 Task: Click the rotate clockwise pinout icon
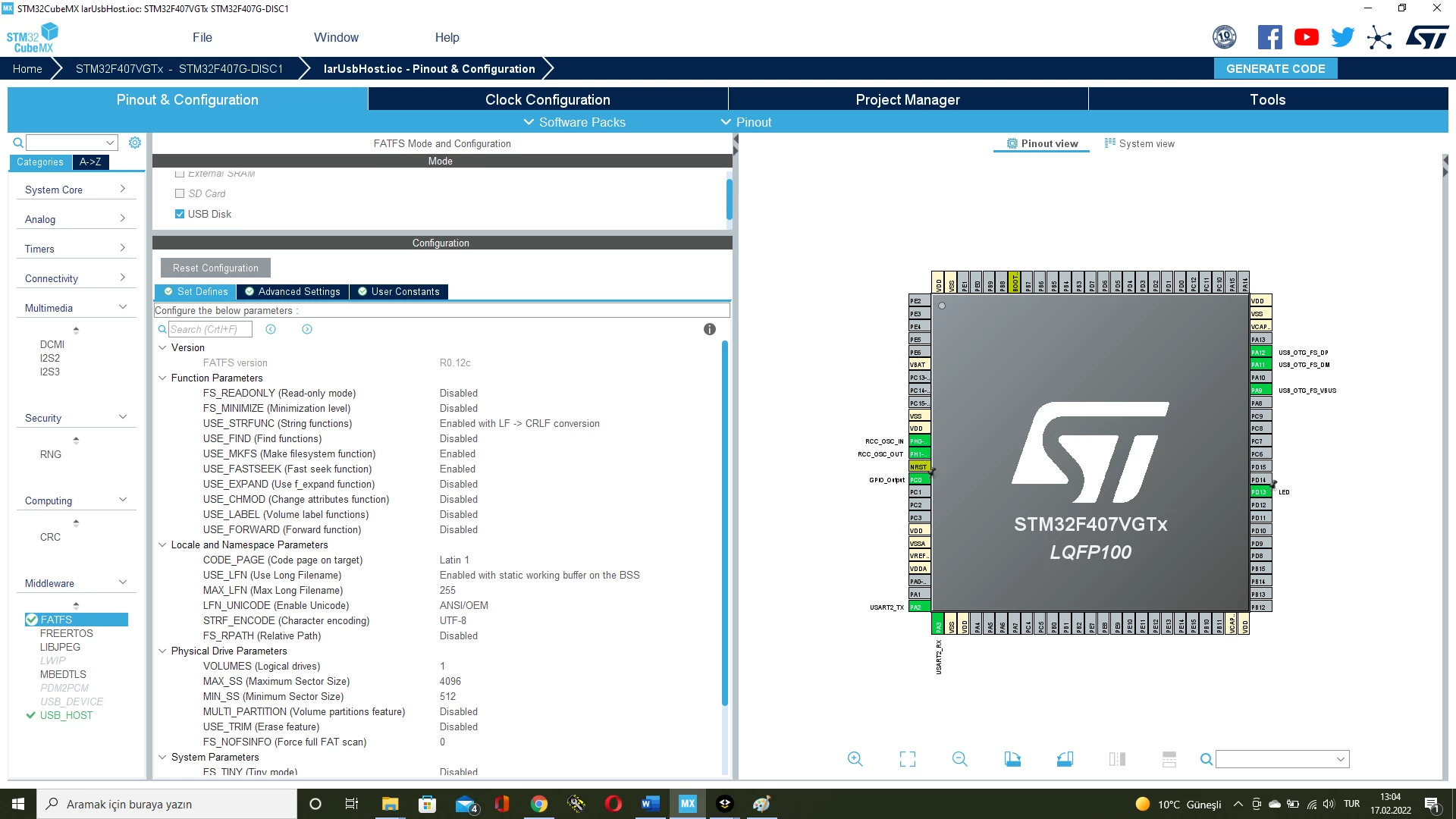pyautogui.click(x=1012, y=759)
